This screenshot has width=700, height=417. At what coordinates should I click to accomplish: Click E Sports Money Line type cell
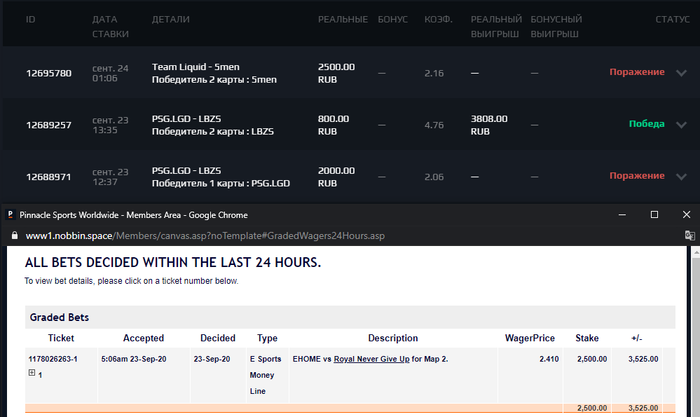[265, 375]
